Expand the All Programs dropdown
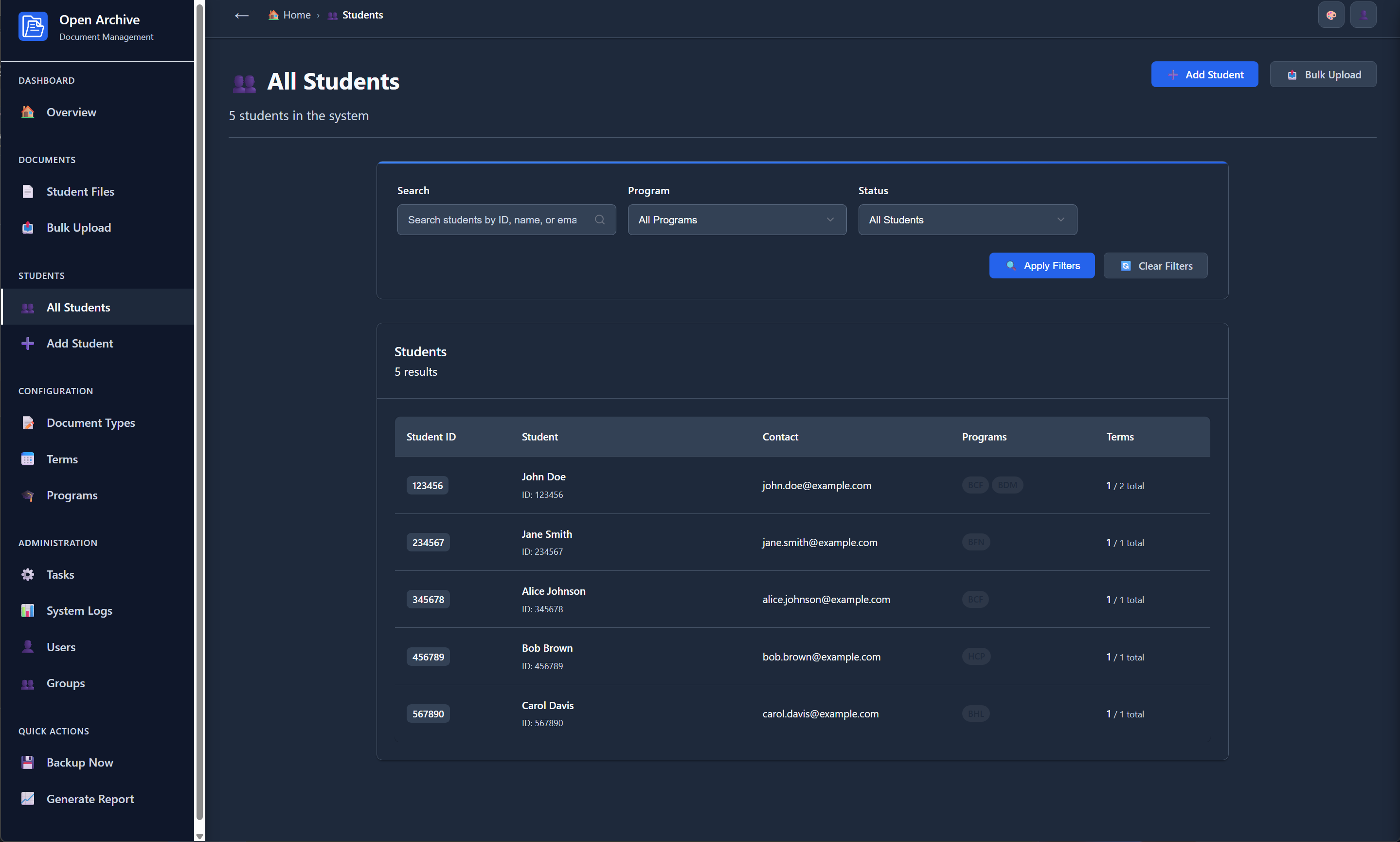This screenshot has width=1400, height=842. [736, 220]
